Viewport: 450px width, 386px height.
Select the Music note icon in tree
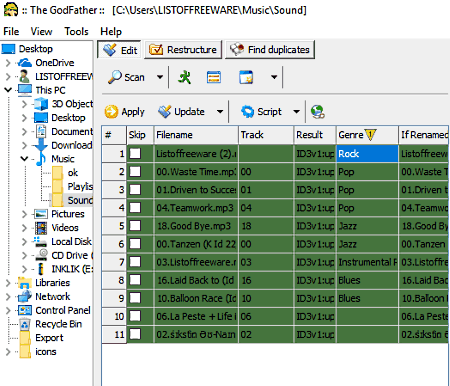pyautogui.click(x=41, y=159)
